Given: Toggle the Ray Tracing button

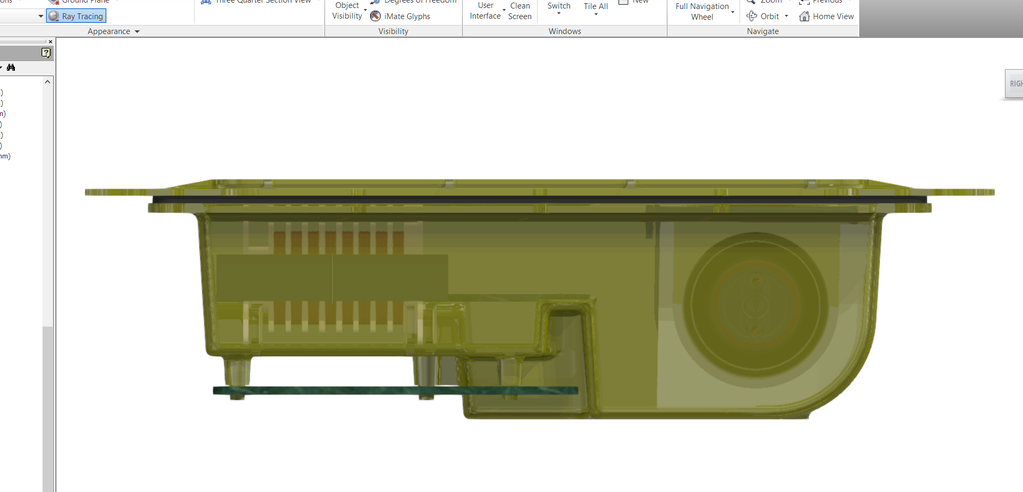Looking at the screenshot, I should pos(76,16).
